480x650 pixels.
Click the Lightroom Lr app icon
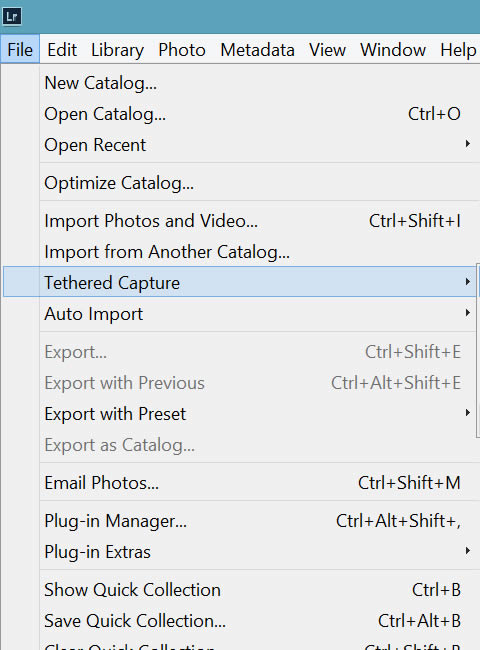pyautogui.click(x=12, y=17)
